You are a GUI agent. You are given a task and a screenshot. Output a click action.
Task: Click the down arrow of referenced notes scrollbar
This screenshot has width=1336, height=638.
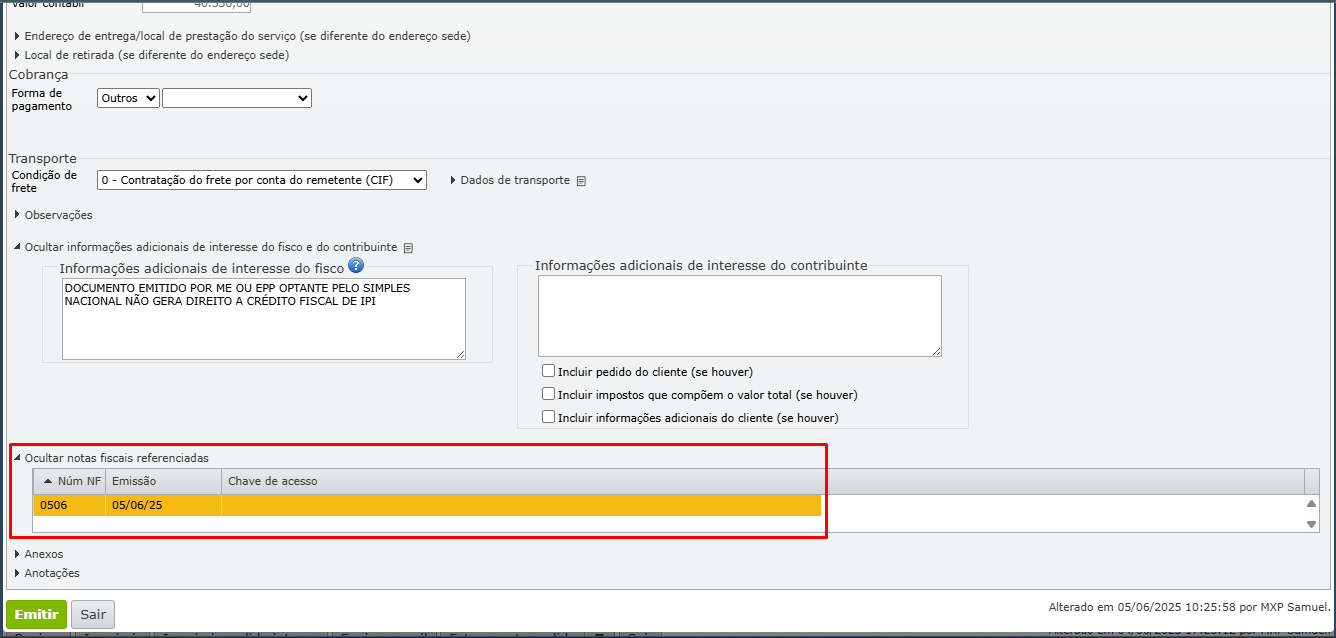(1311, 523)
